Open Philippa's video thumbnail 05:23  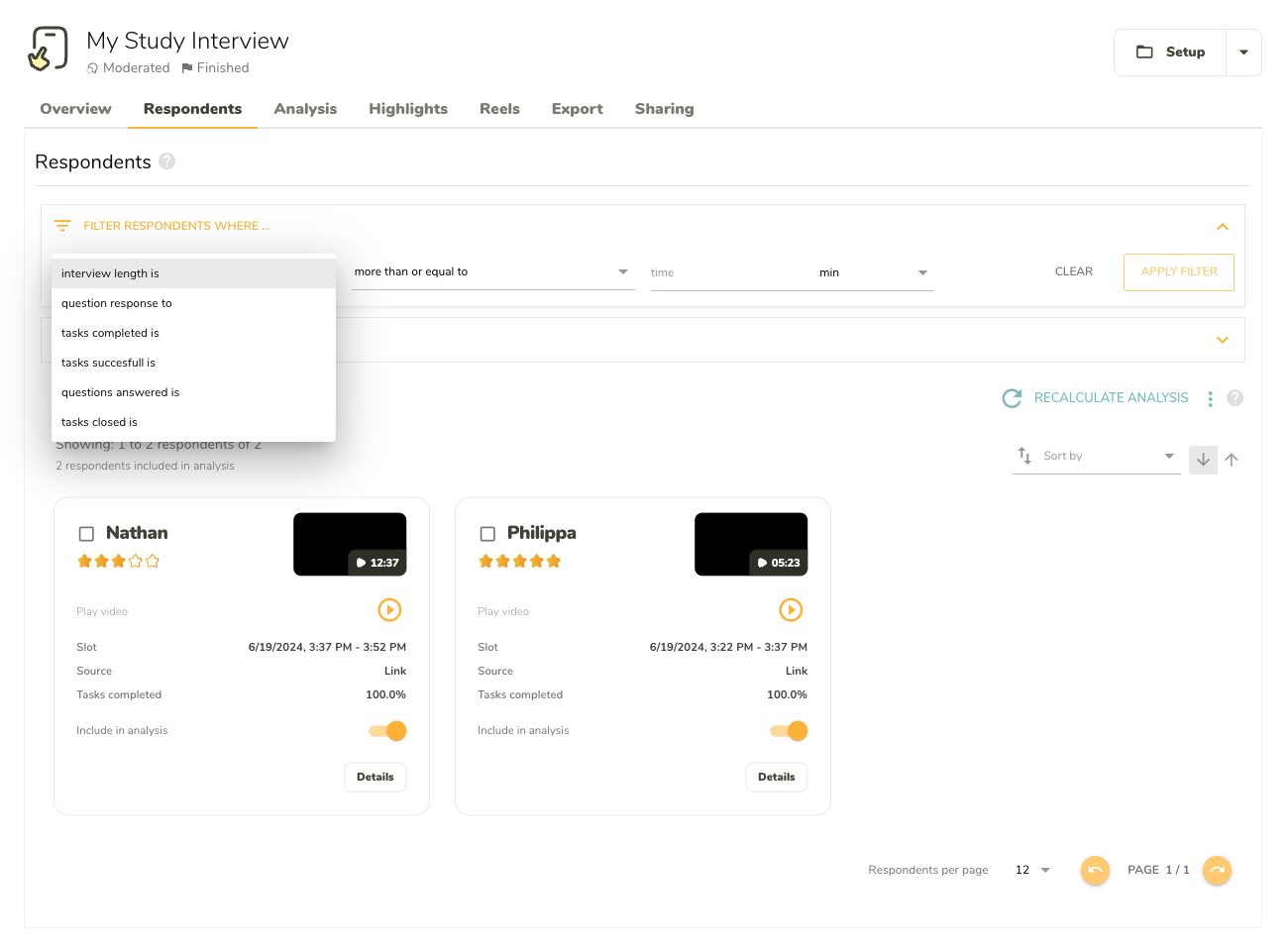point(751,544)
